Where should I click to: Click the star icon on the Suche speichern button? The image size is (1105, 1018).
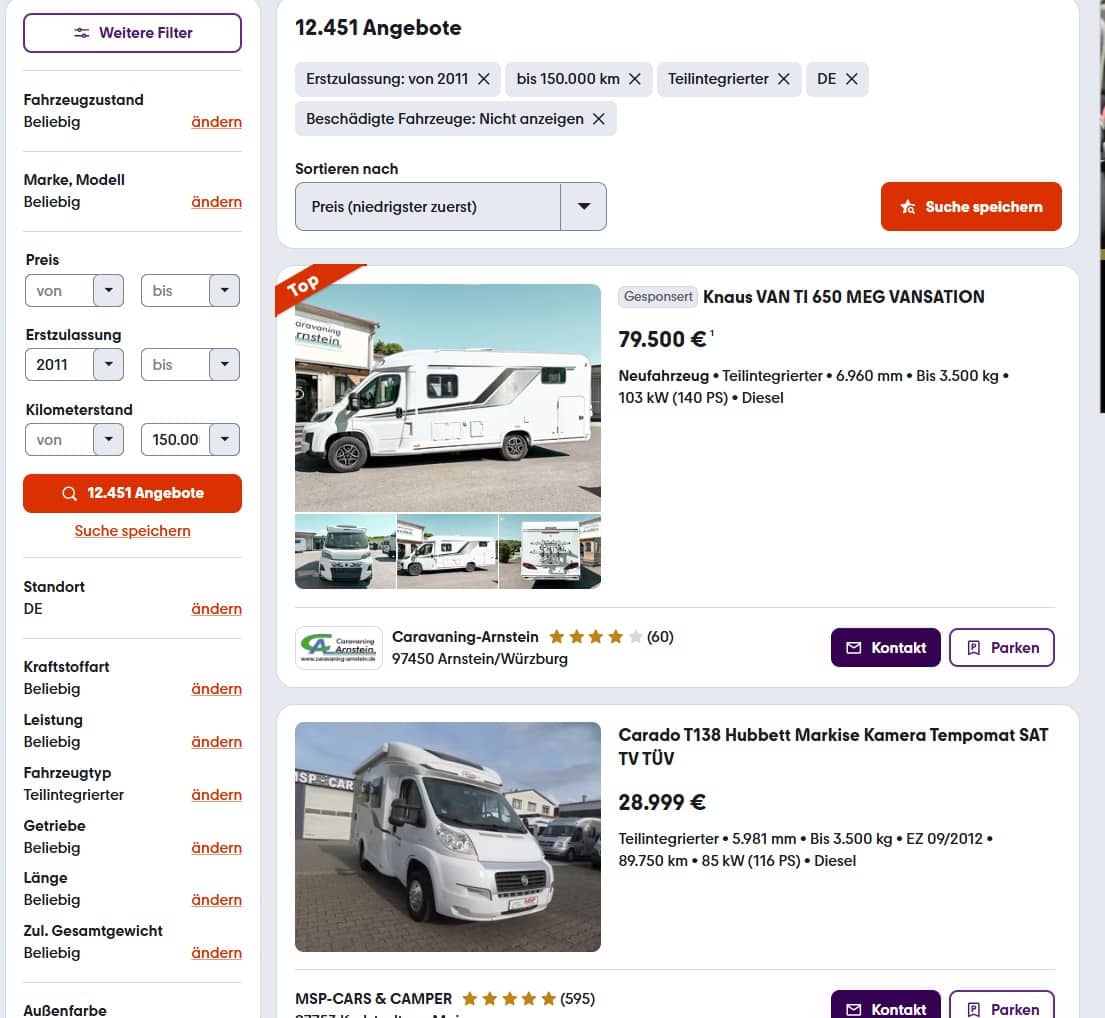pyautogui.click(x=908, y=207)
